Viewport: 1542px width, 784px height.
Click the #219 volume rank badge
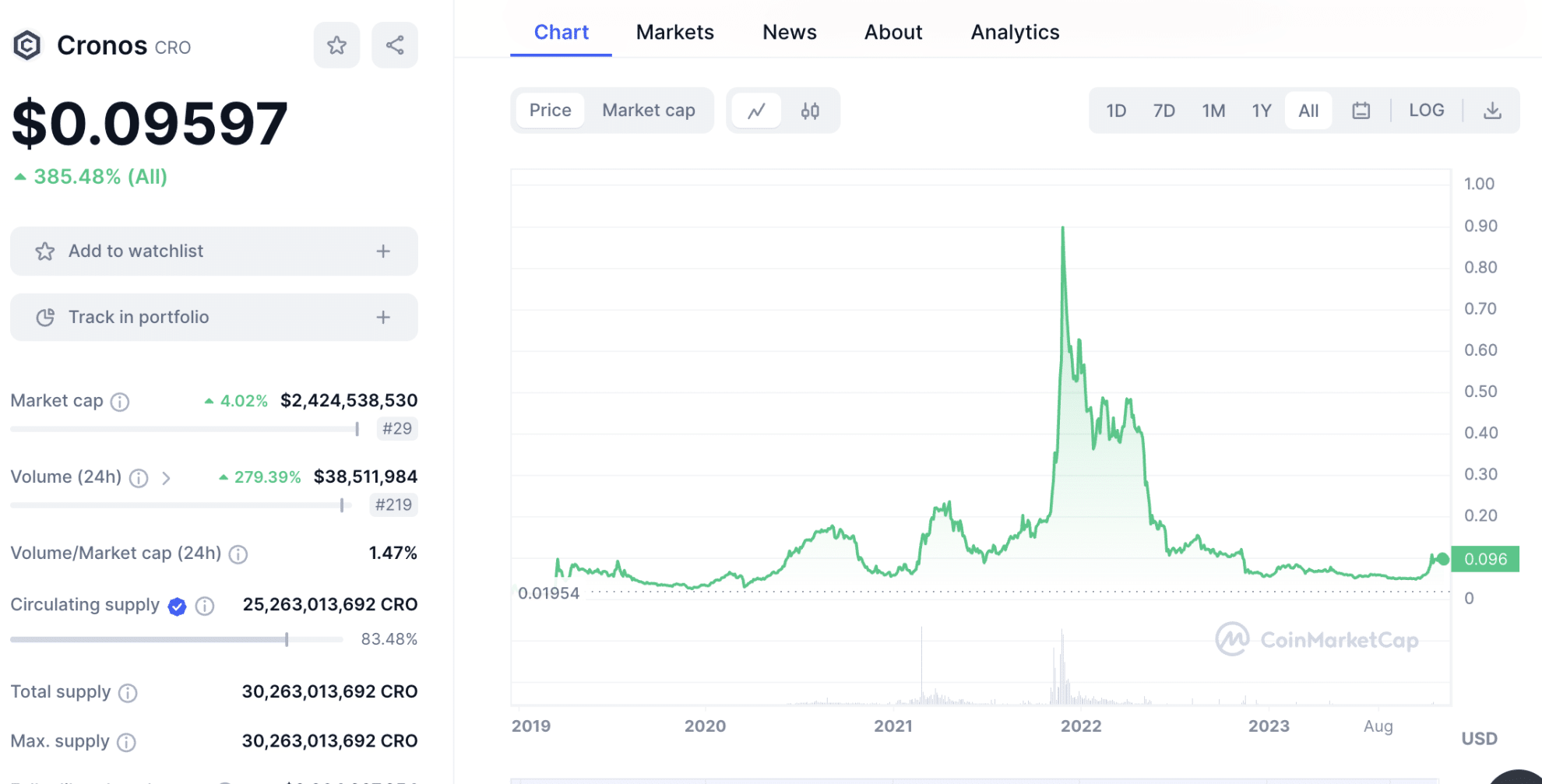(x=393, y=505)
